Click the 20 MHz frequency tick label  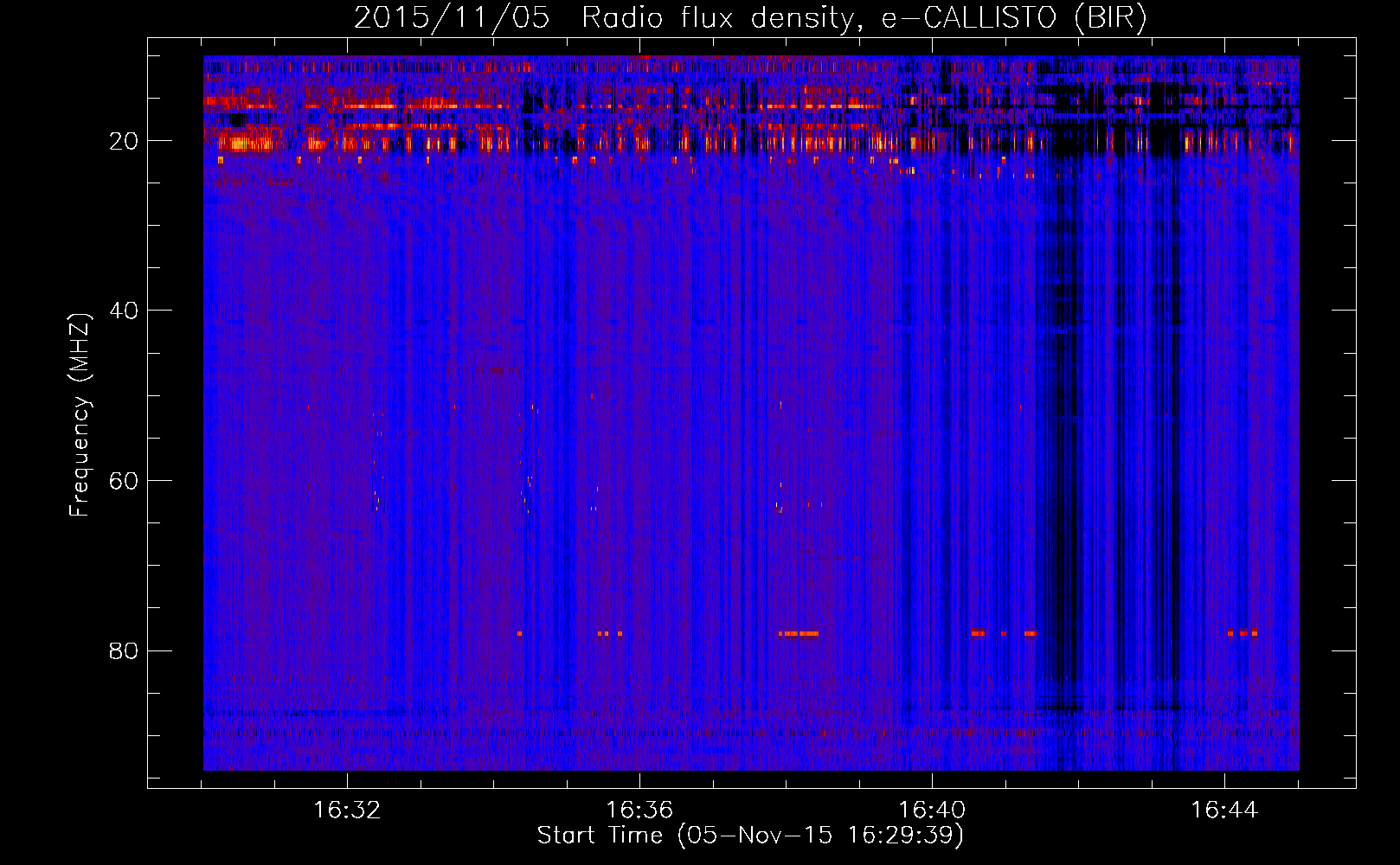pos(124,141)
